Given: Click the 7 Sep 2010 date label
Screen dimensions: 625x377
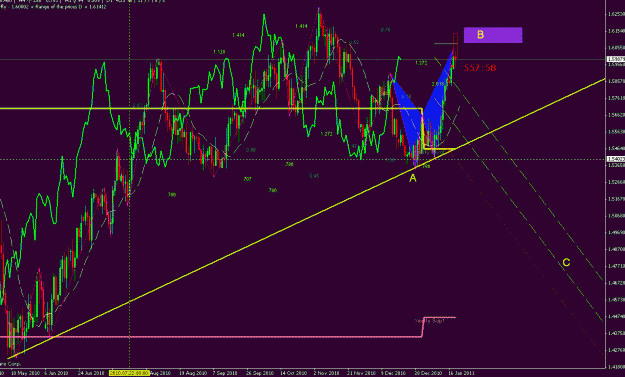Looking at the screenshot, I should (226, 373).
